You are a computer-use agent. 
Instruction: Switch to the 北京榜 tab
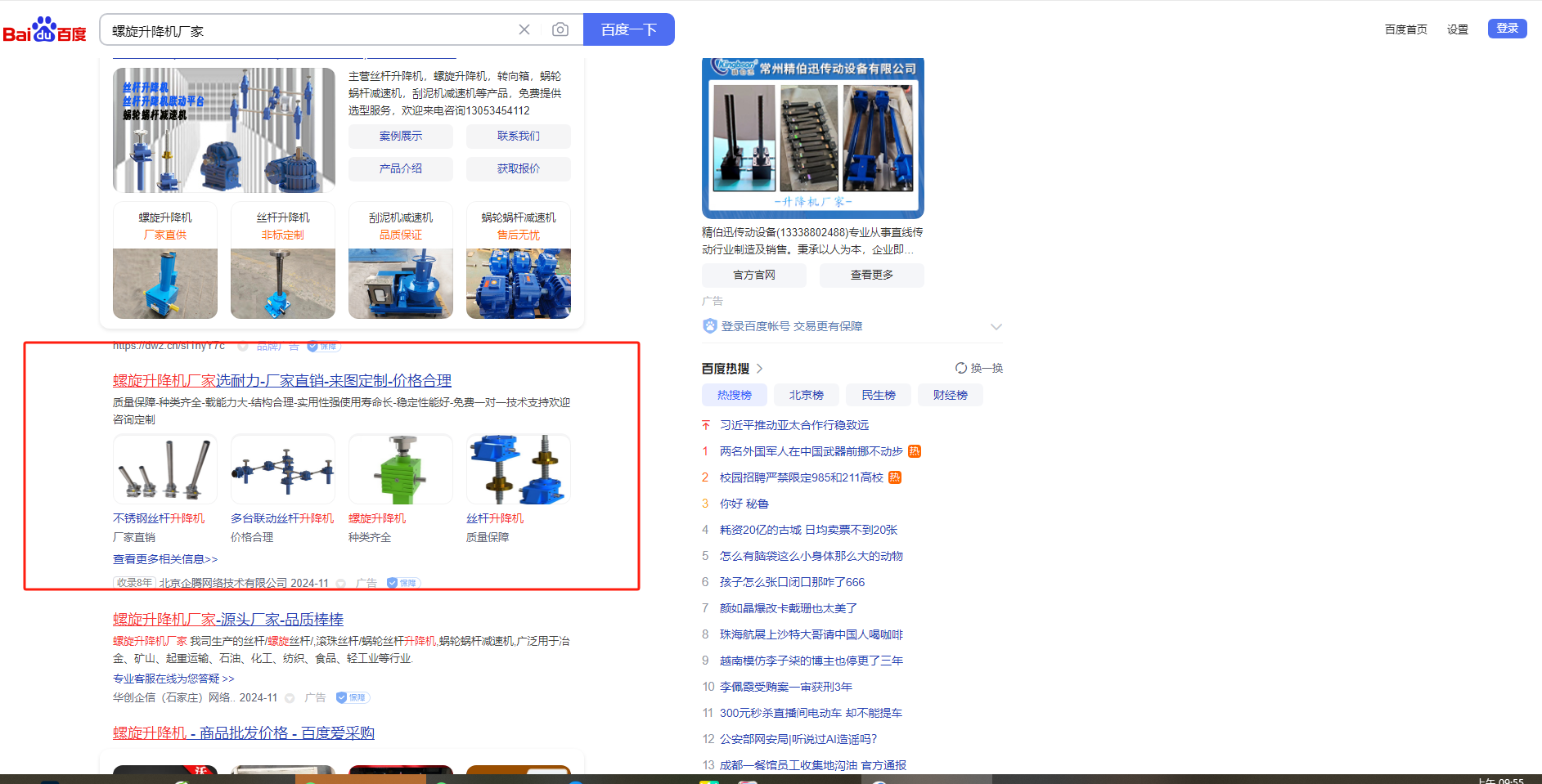pyautogui.click(x=807, y=395)
